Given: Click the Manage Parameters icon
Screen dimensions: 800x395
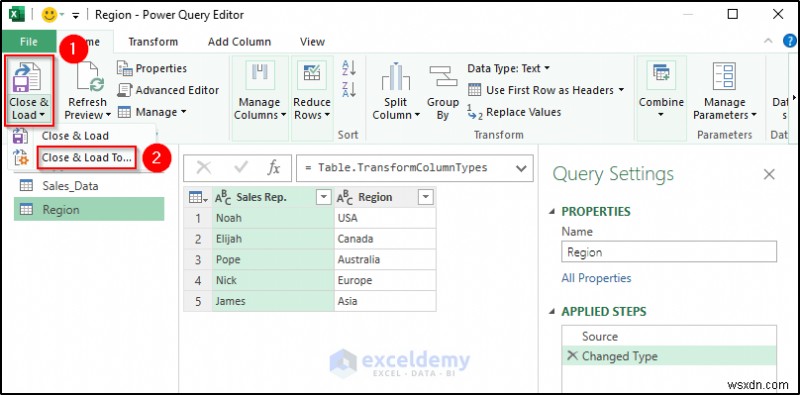Looking at the screenshot, I should coord(724,76).
